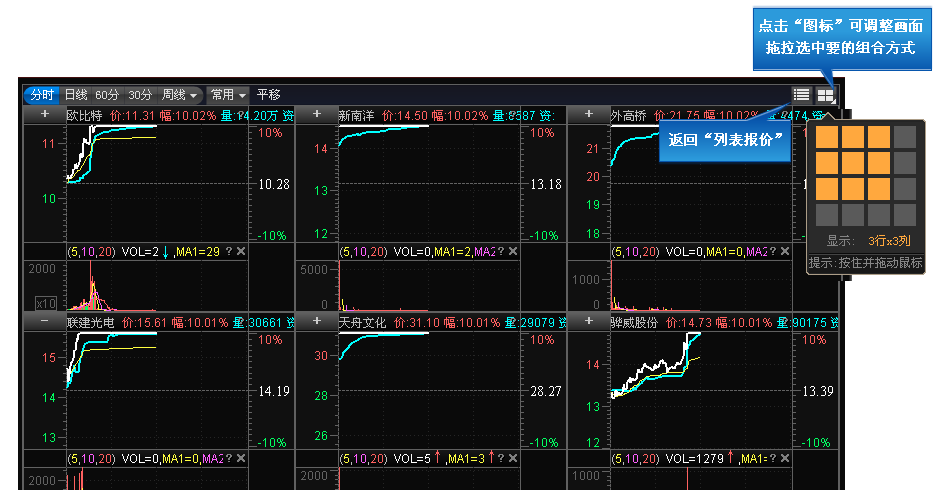Screen dimensions: 938x490
Task: Click 欧比特 price 价:11.31 readout
Action: [x=133, y=115]
